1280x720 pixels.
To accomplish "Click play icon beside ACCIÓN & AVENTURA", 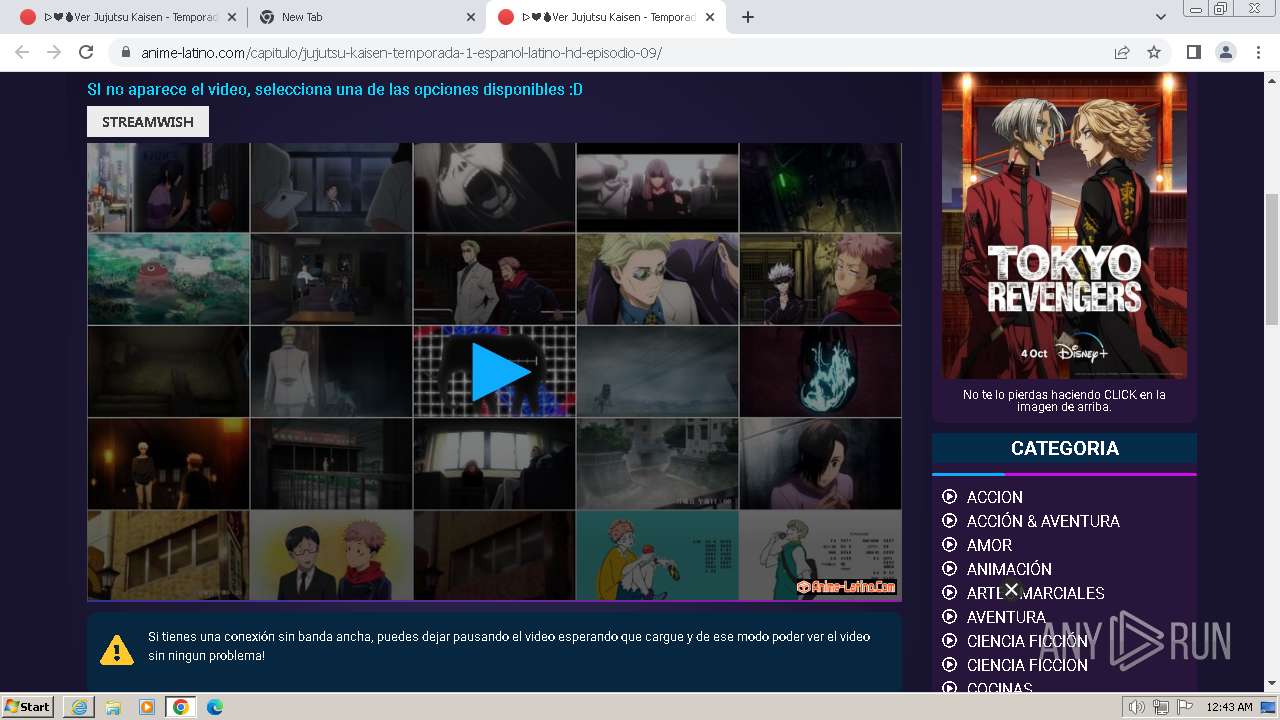I will [x=949, y=521].
